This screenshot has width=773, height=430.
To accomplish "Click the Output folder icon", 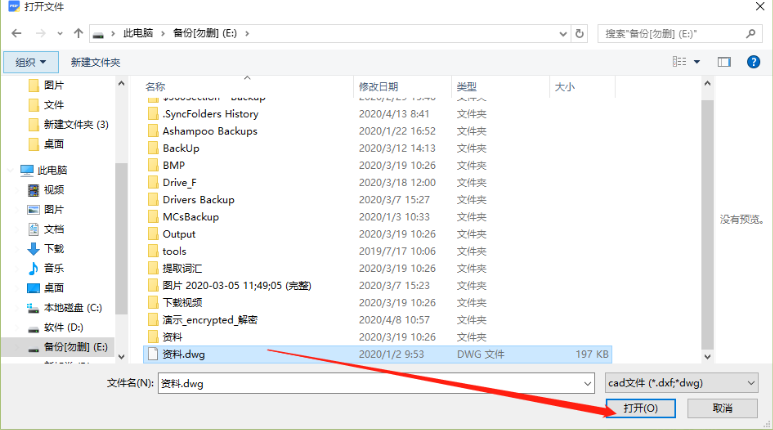I will coord(153,234).
